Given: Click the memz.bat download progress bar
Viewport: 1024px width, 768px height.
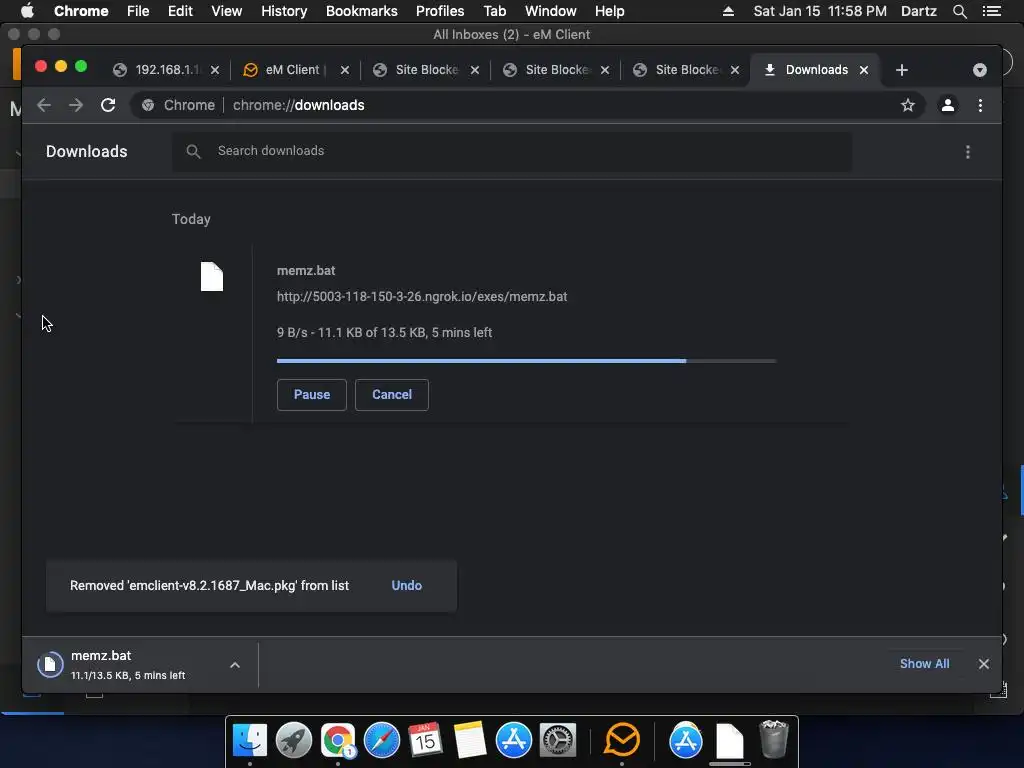Looking at the screenshot, I should pos(526,360).
